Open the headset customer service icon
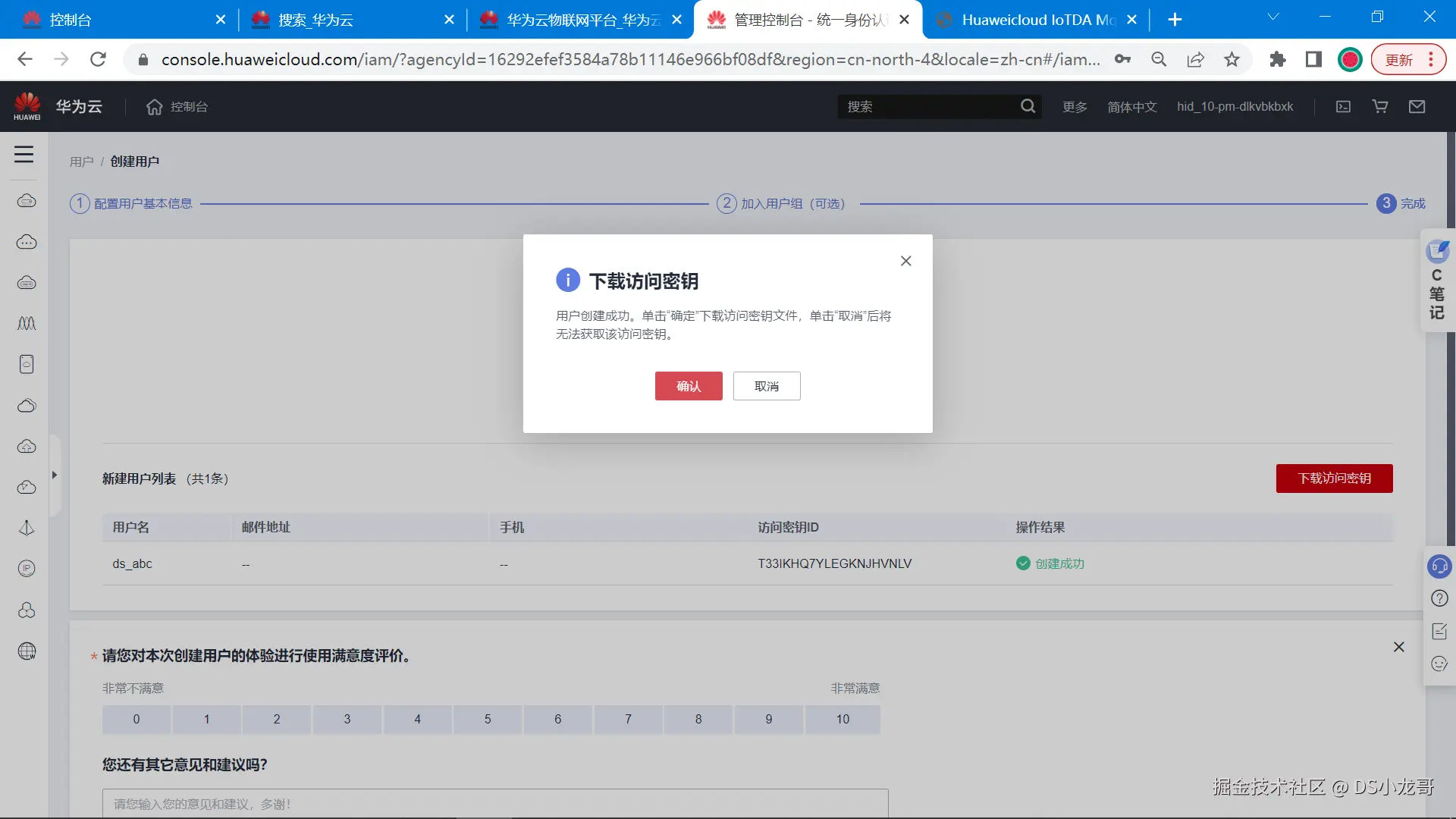1456x819 pixels. pyautogui.click(x=1439, y=566)
